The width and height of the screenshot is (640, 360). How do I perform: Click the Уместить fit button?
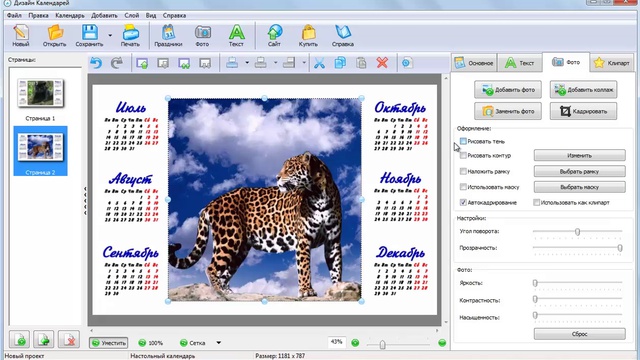(109, 343)
